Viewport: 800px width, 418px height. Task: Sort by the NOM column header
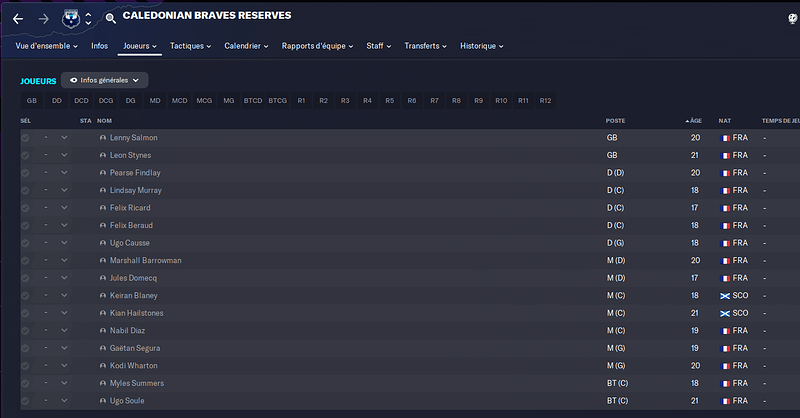pyautogui.click(x=105, y=121)
